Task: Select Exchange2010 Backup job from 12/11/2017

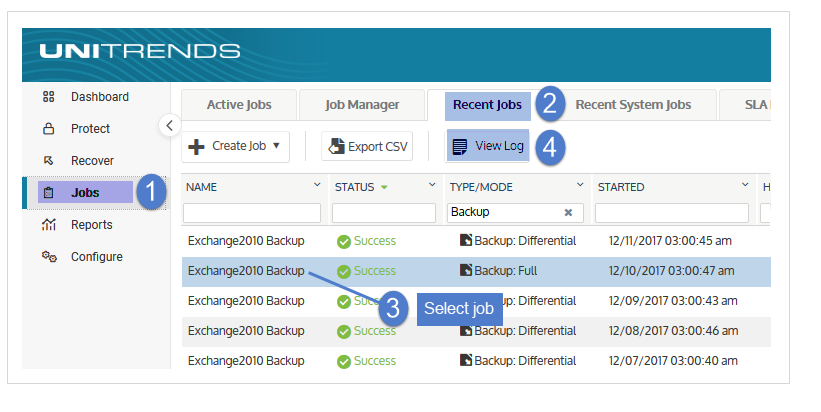Action: 246,241
